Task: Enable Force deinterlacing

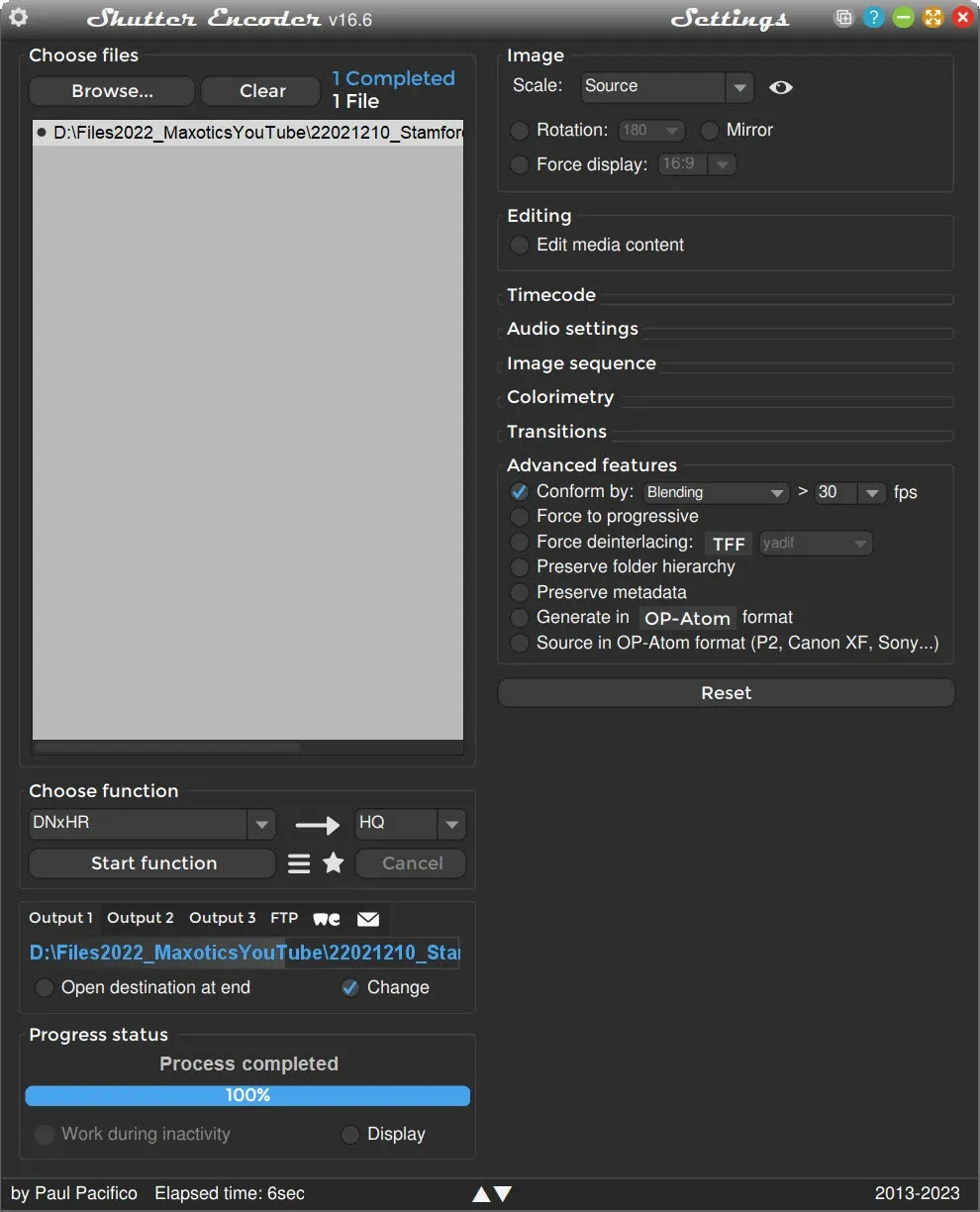Action: point(520,543)
